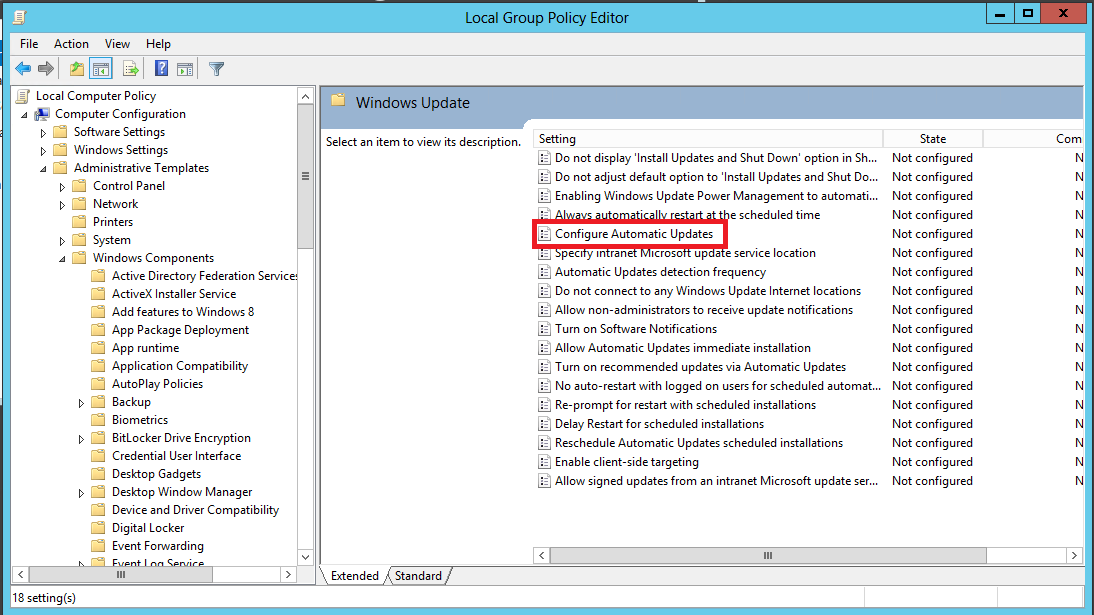Click the folder icon beside Event Forwarding
The width and height of the screenshot is (1094, 615).
click(x=98, y=546)
